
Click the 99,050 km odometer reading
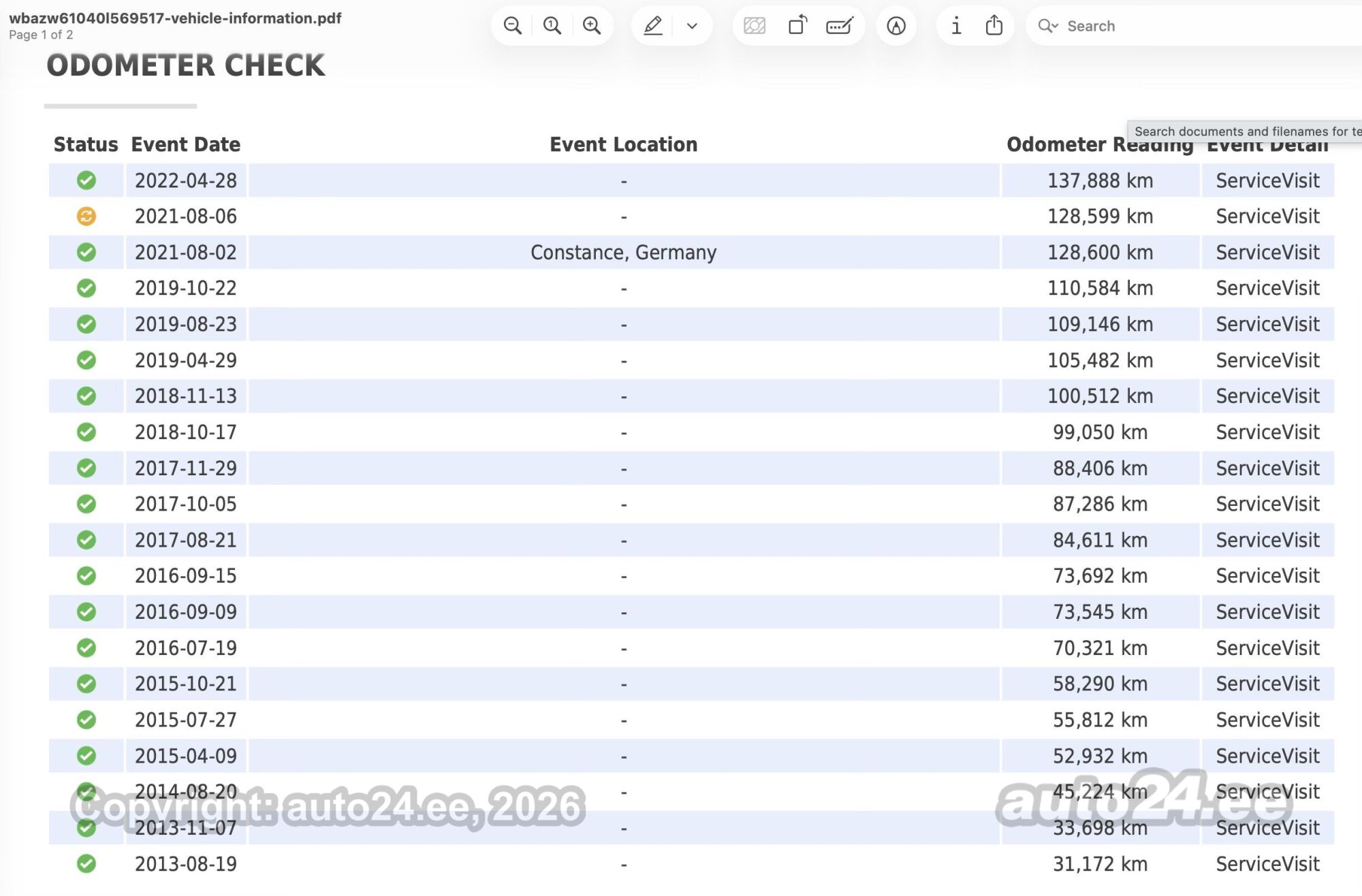(1100, 432)
